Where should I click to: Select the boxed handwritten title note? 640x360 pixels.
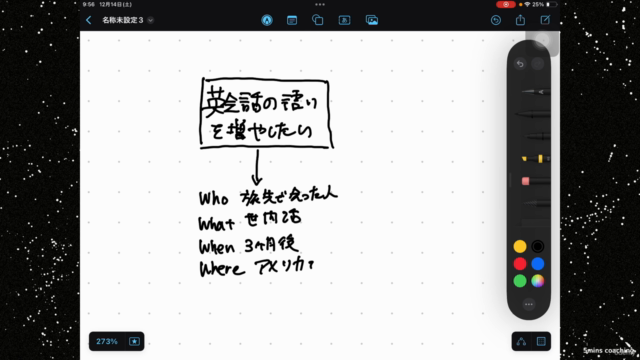click(x=267, y=113)
